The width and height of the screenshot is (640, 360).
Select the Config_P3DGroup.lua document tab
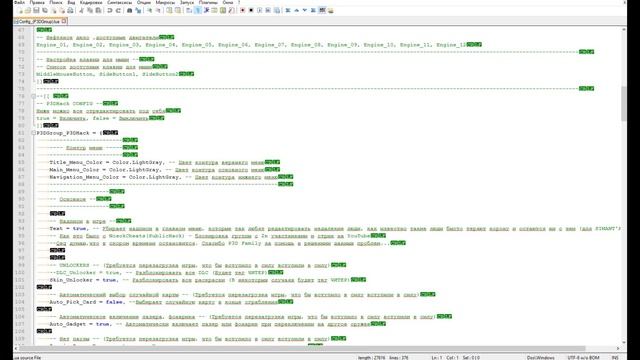[x=40, y=21]
